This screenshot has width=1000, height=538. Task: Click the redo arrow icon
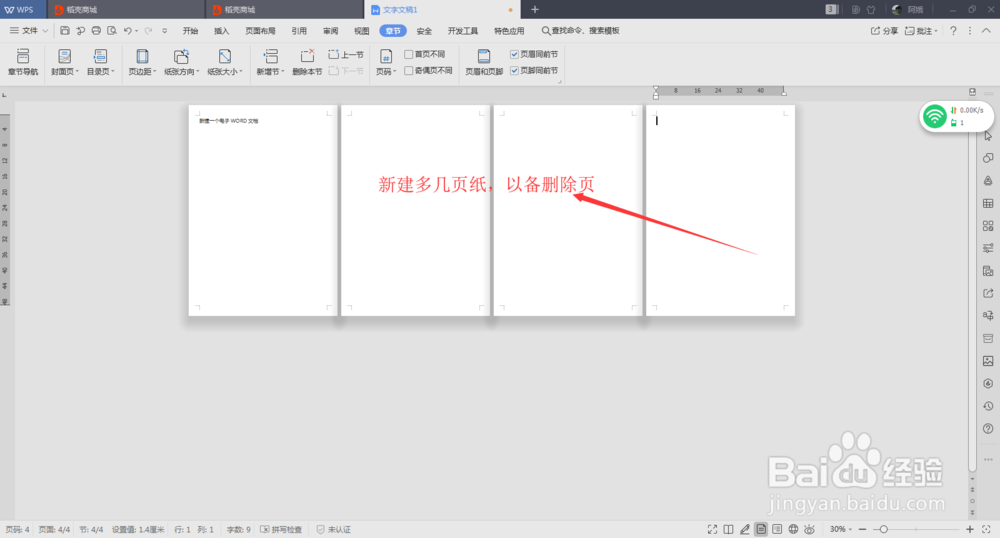click(149, 31)
